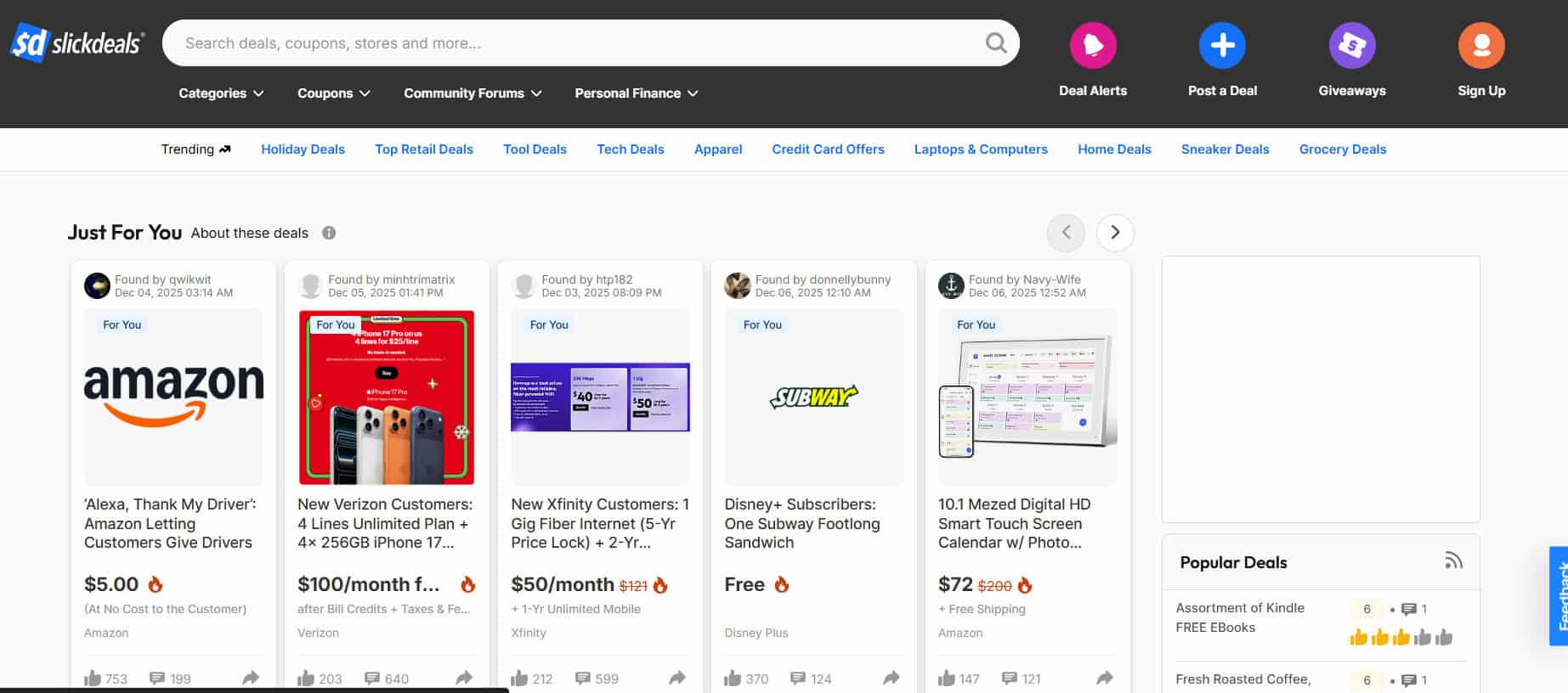The height and width of the screenshot is (693, 1568).
Task: Click info icon beside About these deals
Action: [329, 233]
